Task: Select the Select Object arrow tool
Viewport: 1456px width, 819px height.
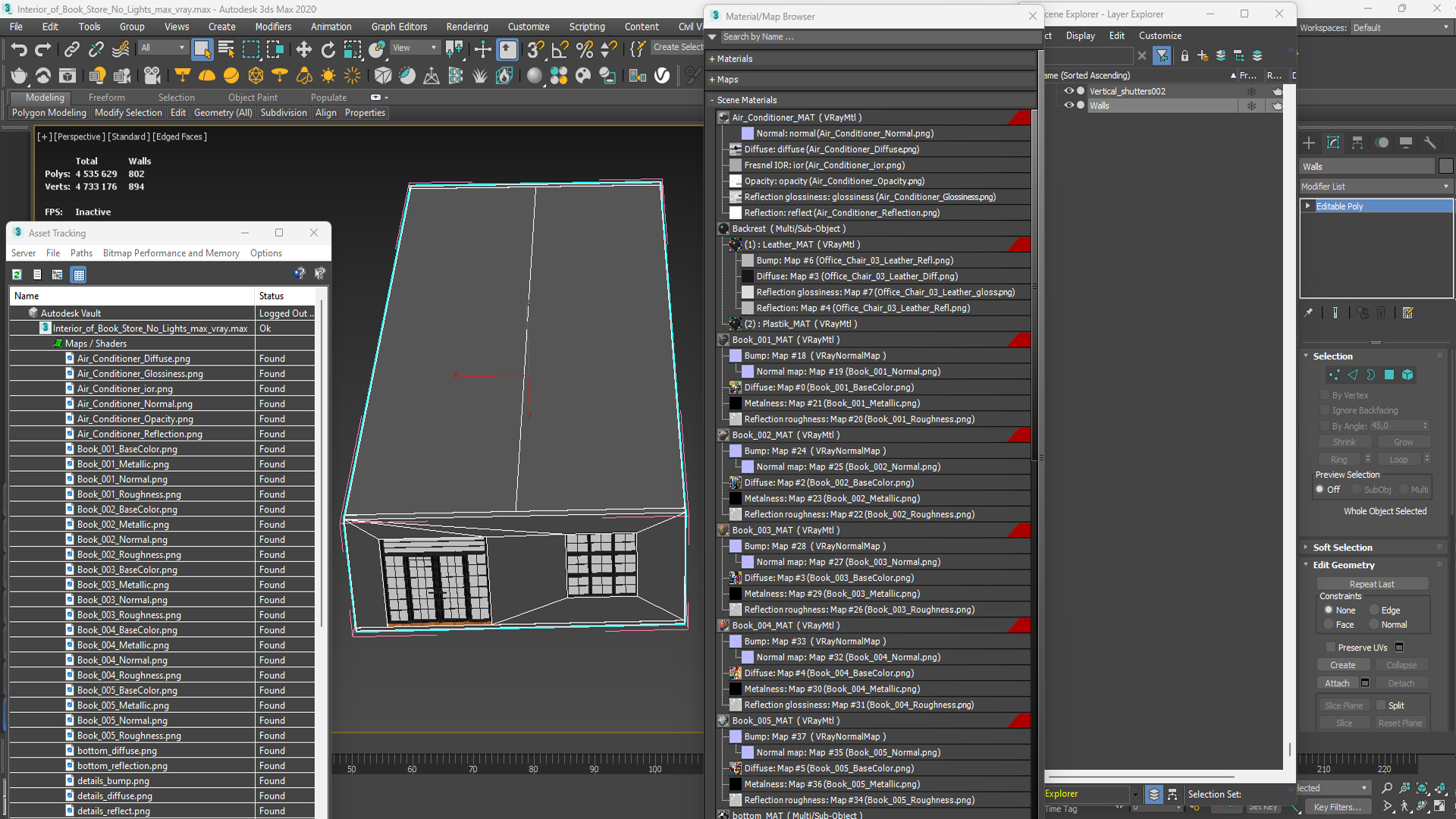Action: [x=202, y=50]
